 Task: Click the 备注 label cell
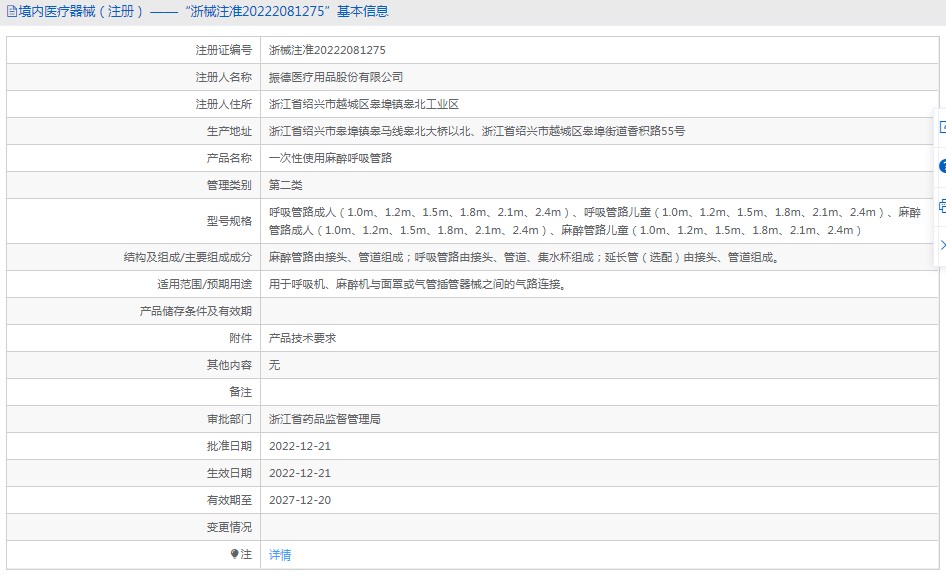(x=133, y=392)
